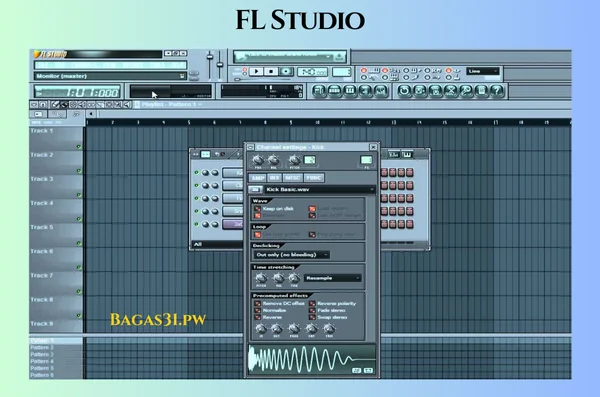Open the graph editor icon in step sequencer
The image size is (600, 397).
click(393, 154)
